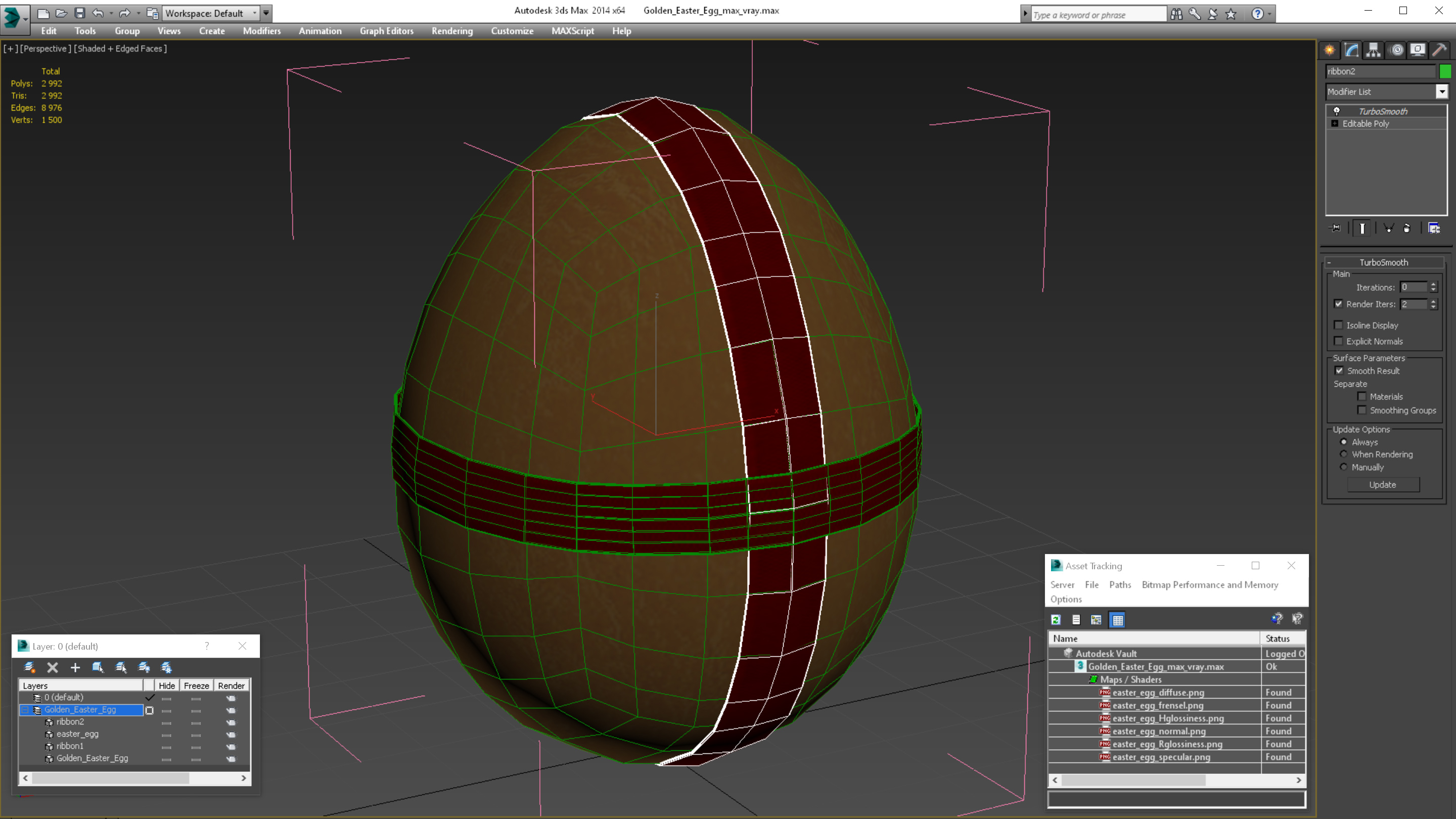Click the favorites star icon
Viewport: 1456px width, 819px height.
1231,14
